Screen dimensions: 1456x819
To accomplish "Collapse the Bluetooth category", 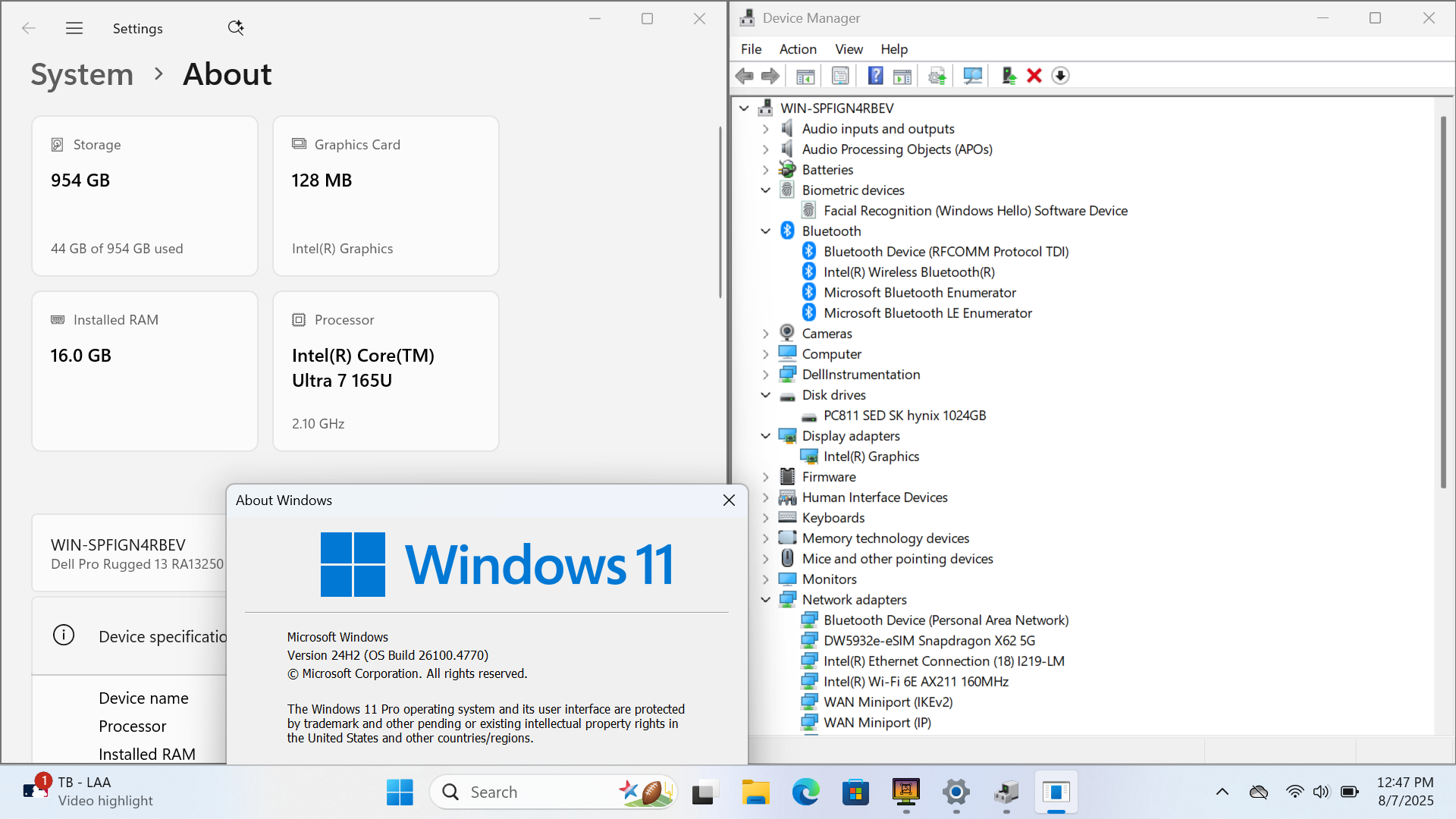I will pos(766,231).
